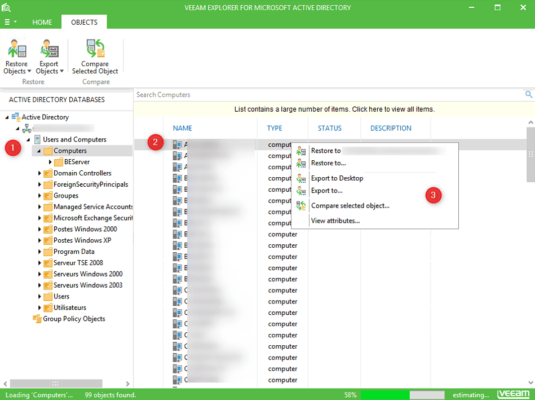Expand the Domain Controllers folder
The height and width of the screenshot is (400, 535).
39,173
